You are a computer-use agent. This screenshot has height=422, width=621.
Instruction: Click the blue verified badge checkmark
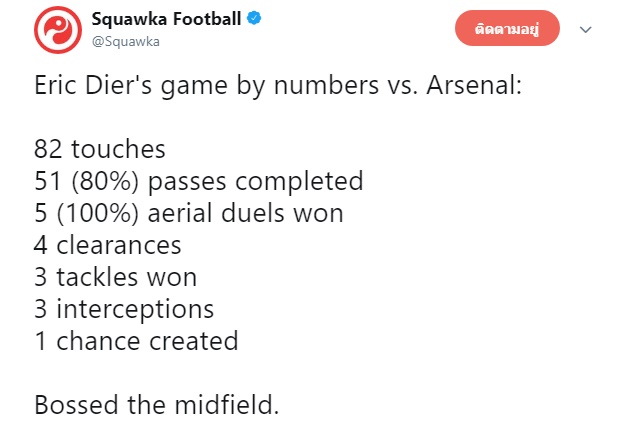point(254,19)
